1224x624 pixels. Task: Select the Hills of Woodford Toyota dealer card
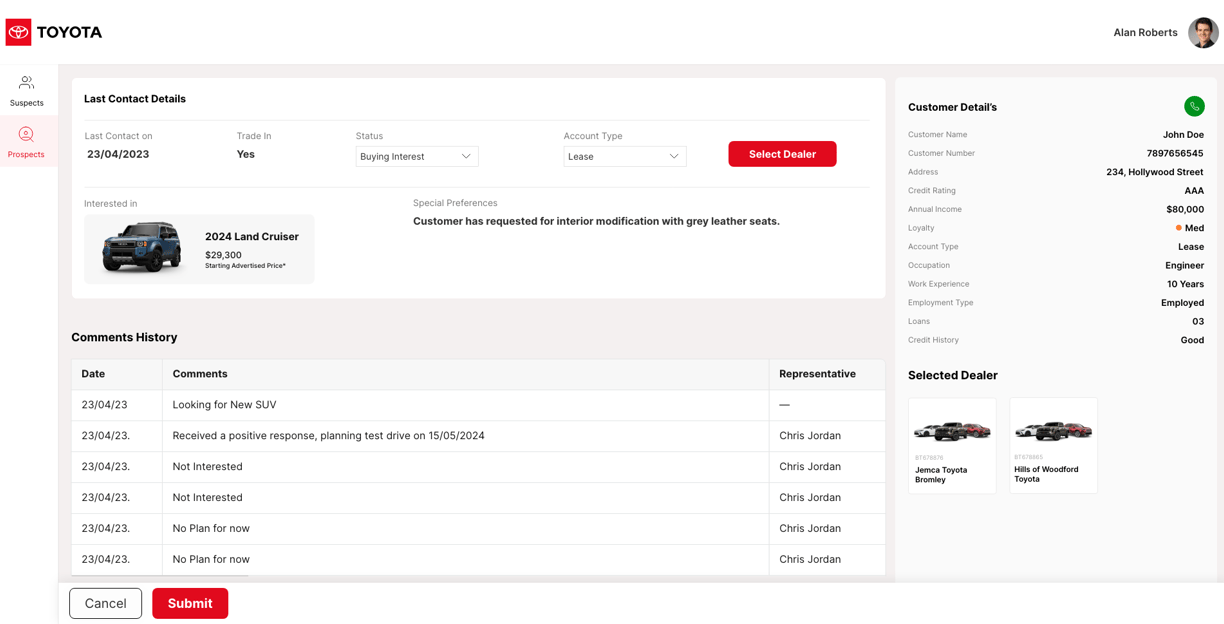[x=1054, y=446]
